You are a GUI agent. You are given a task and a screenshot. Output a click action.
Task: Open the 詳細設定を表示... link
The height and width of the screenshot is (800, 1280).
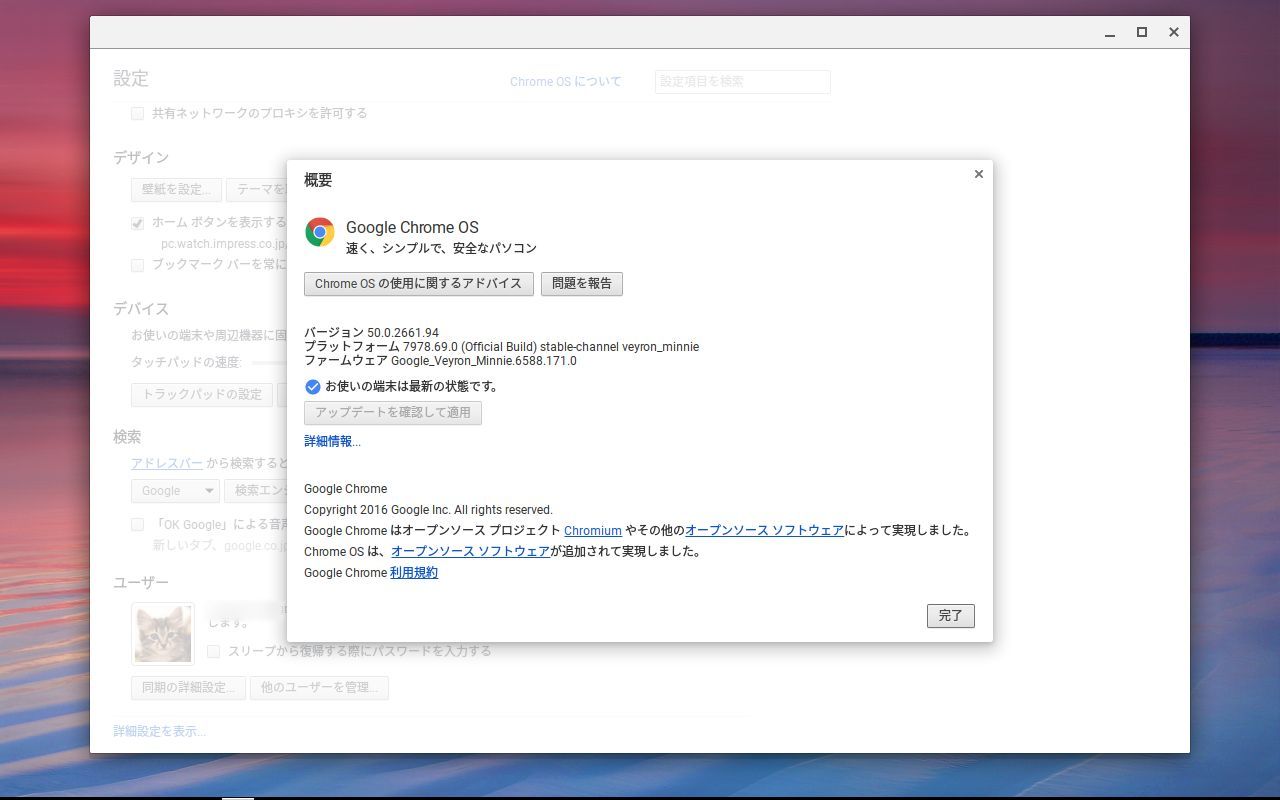(x=160, y=732)
